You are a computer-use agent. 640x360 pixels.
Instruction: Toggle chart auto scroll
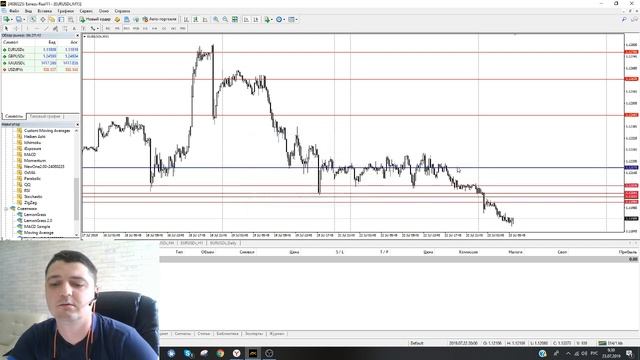[x=247, y=19]
